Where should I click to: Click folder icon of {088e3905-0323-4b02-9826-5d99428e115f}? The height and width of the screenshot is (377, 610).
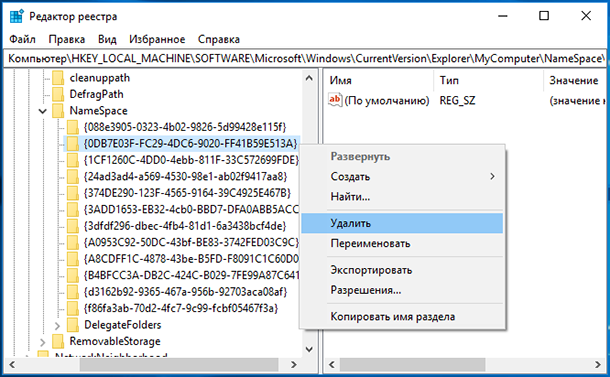click(72, 127)
